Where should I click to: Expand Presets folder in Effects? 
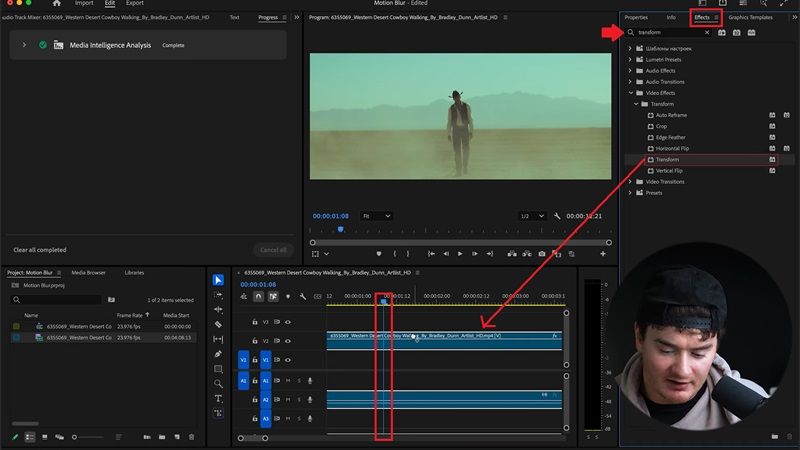[x=630, y=193]
